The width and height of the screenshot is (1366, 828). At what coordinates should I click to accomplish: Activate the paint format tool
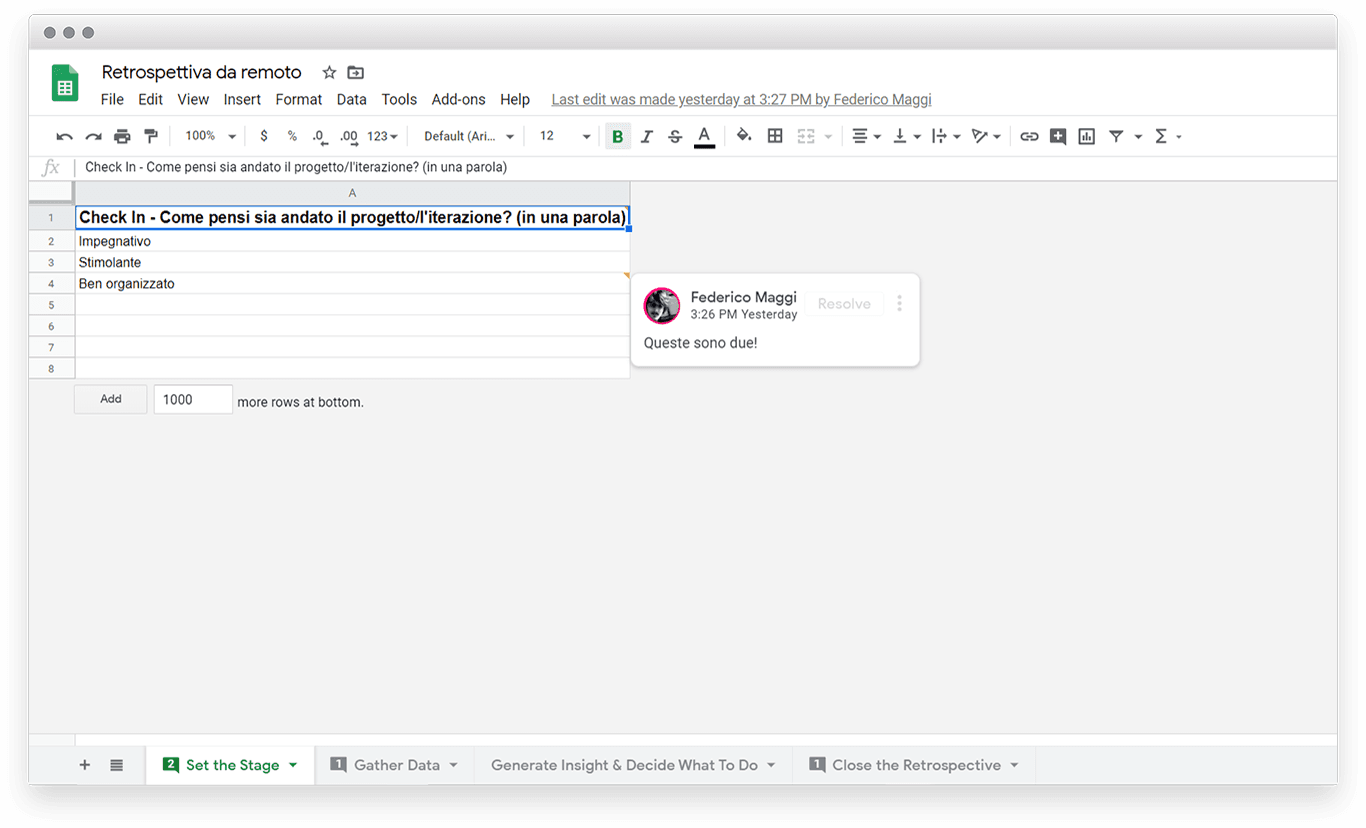[151, 136]
